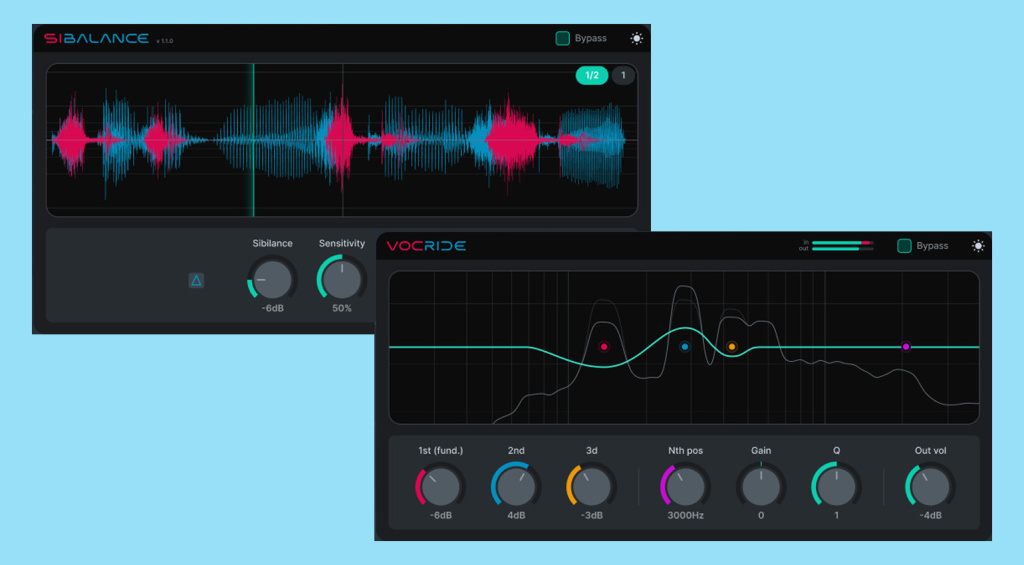The height and width of the screenshot is (565, 1024).
Task: Click the -4dB value under Out vol
Action: coord(930,515)
